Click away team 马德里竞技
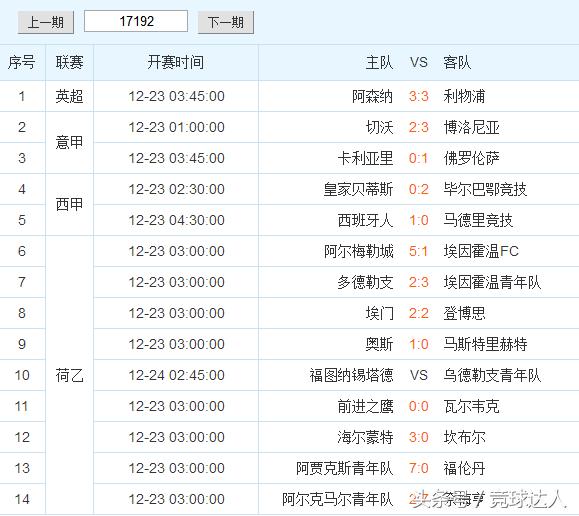This screenshot has height=516, width=579. [478, 221]
